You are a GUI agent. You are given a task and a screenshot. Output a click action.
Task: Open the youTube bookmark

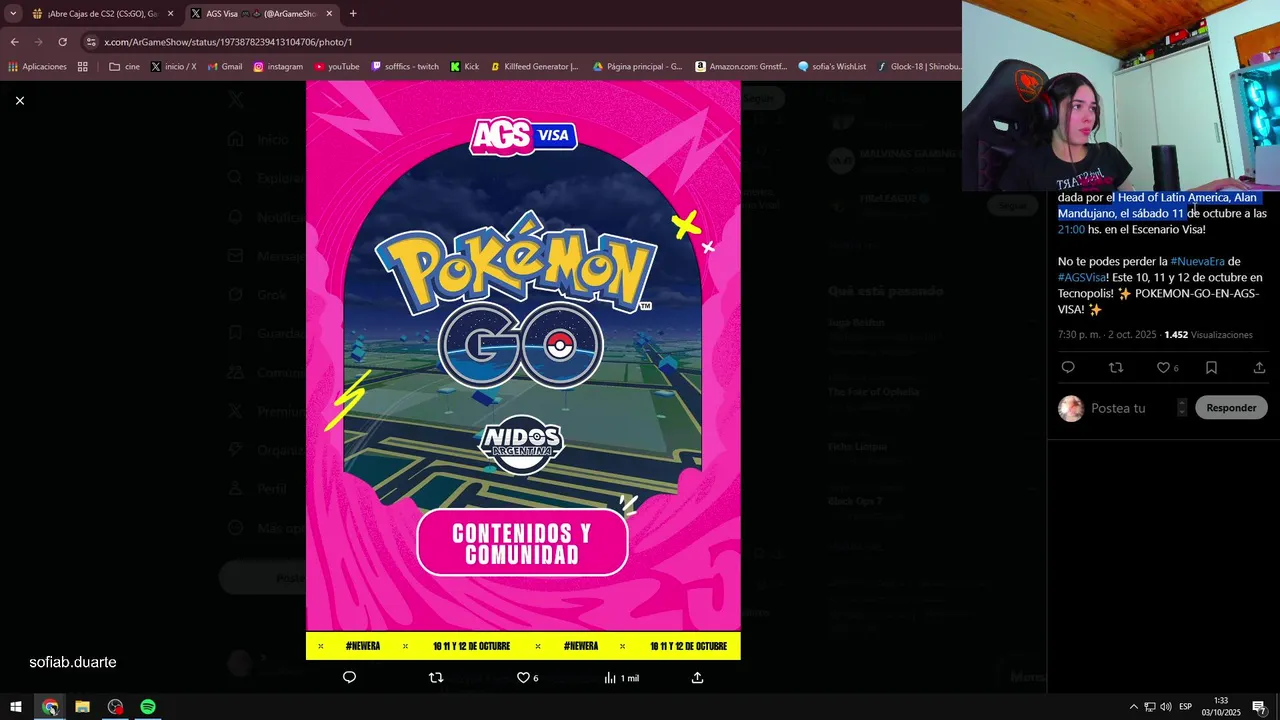tap(337, 66)
